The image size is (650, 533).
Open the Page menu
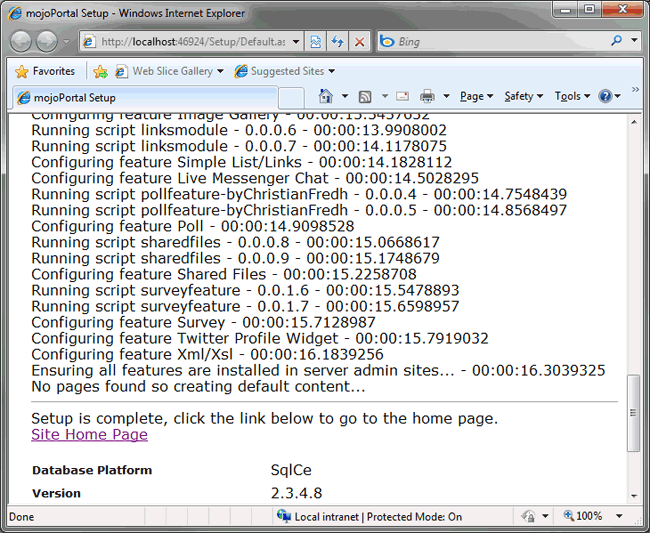[472, 96]
